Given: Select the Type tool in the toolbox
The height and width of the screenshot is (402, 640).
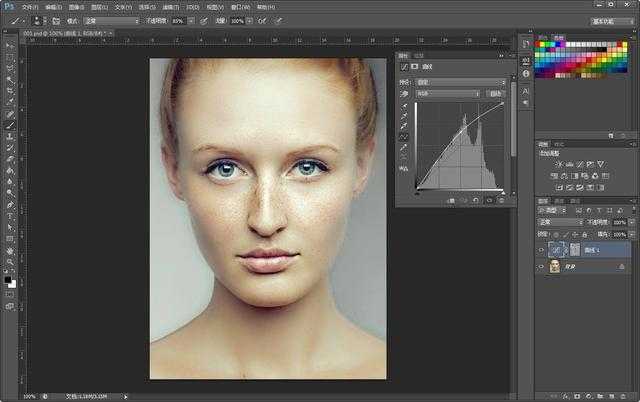Looking at the screenshot, I should [x=10, y=215].
